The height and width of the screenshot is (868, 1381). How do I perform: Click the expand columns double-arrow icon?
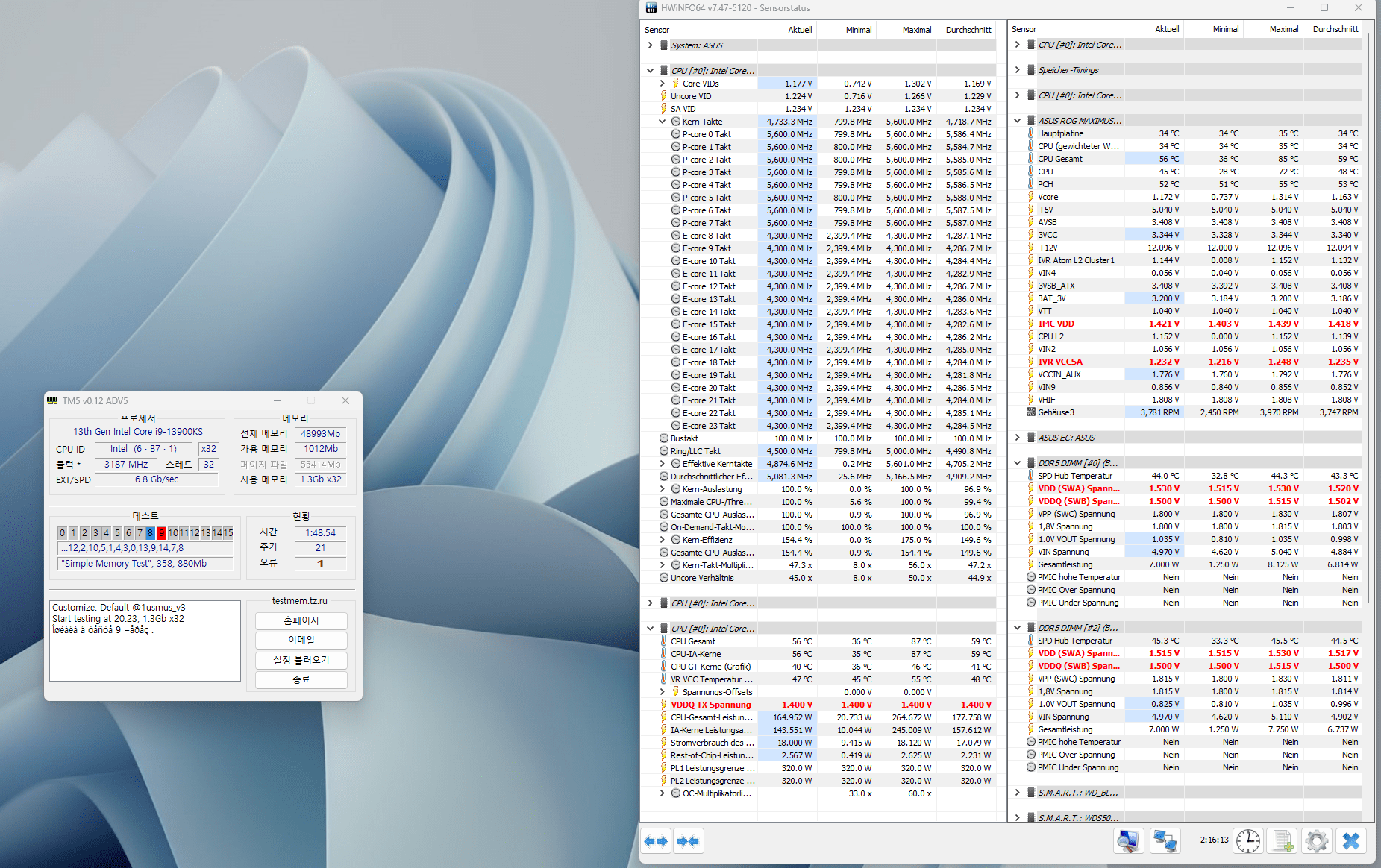click(656, 841)
